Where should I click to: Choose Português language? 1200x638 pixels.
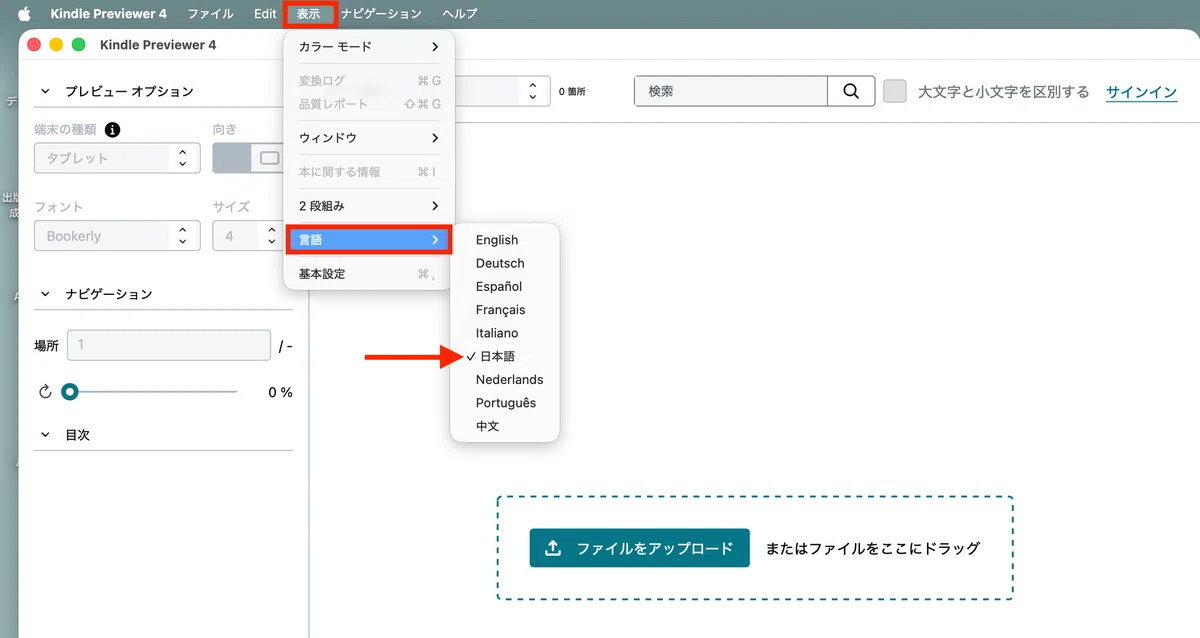pos(505,403)
